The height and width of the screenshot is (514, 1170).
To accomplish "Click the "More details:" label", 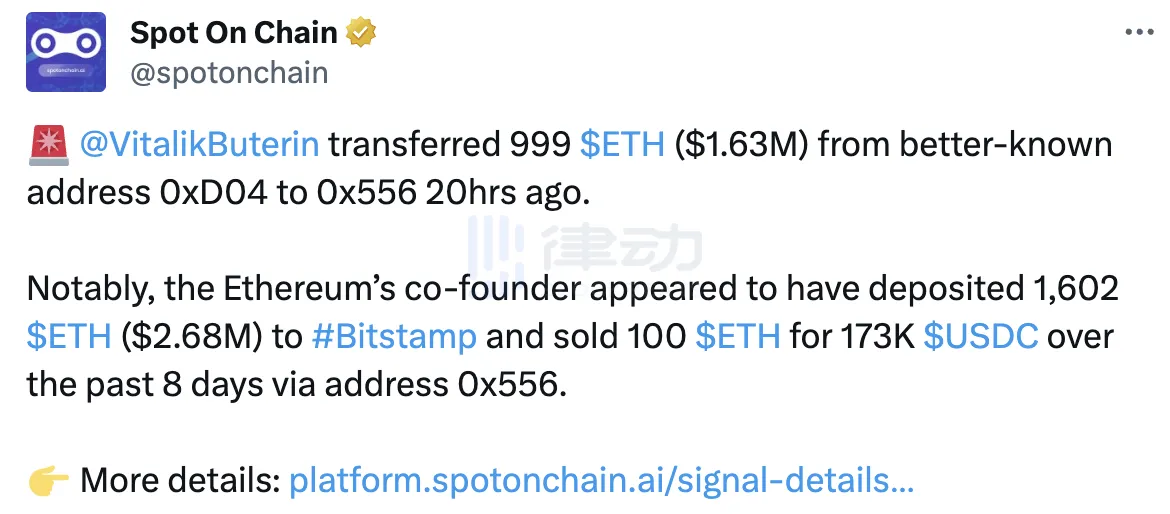I will (180, 481).
